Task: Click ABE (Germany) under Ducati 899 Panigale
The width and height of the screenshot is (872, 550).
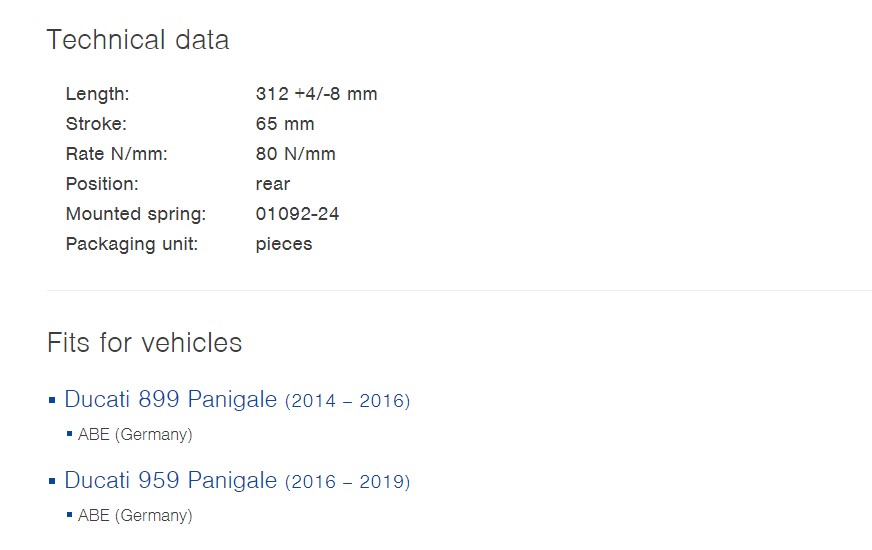Action: (135, 435)
